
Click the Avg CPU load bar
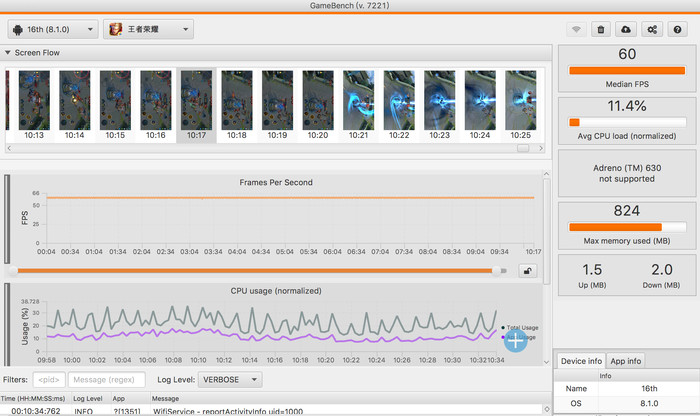pos(627,122)
